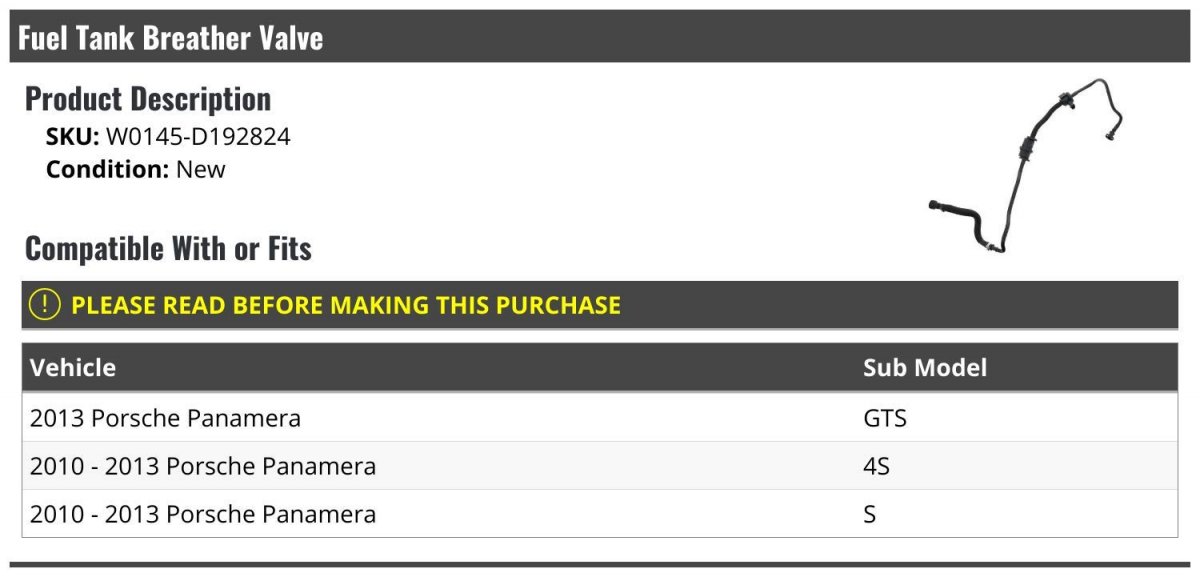Click the Vehicle column header

73,367
